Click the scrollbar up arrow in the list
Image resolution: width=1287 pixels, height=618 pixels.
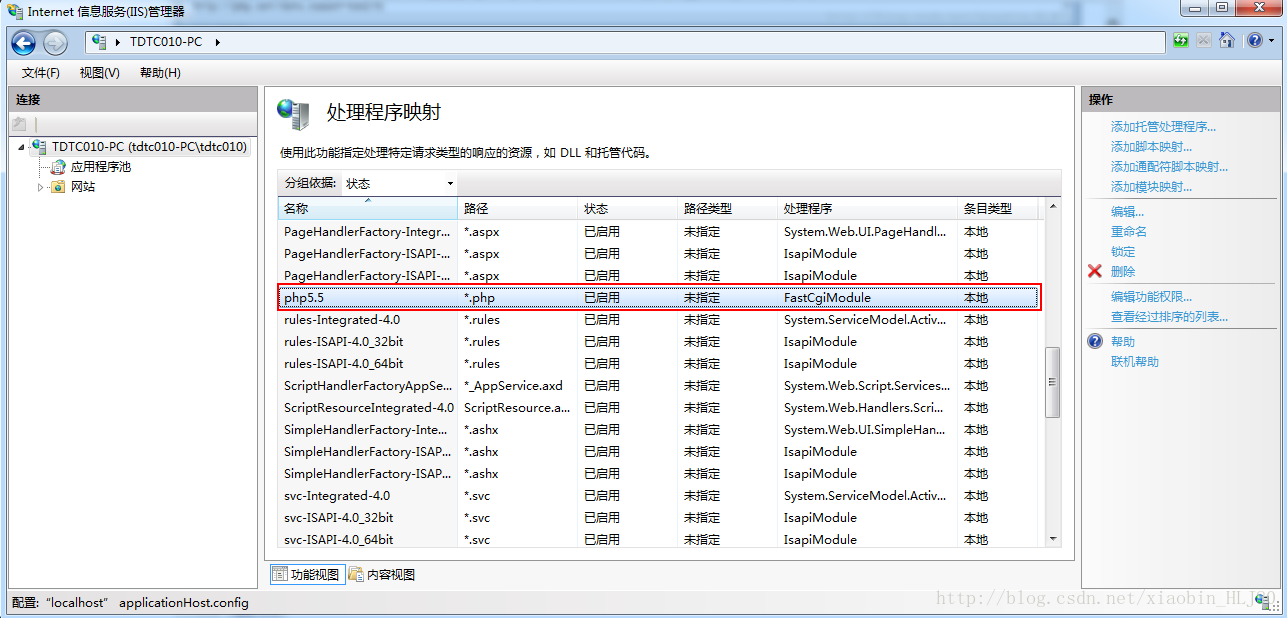click(1051, 207)
